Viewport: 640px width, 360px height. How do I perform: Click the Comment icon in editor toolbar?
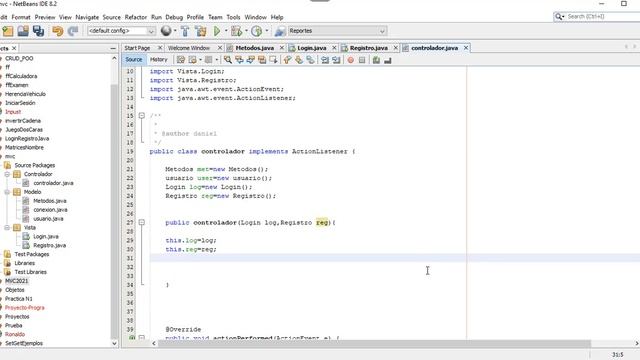pos(376,60)
